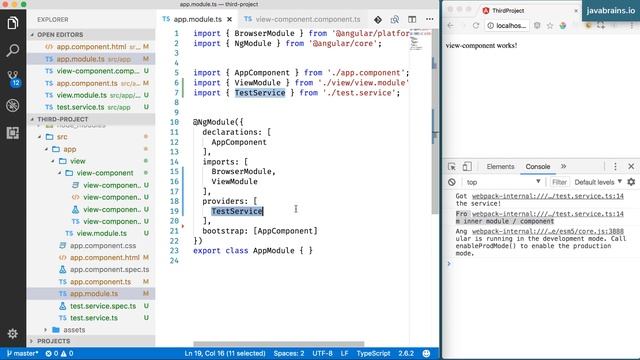Click the errors and warnings count in status bar
This screenshot has width=640, height=360.
59,353
